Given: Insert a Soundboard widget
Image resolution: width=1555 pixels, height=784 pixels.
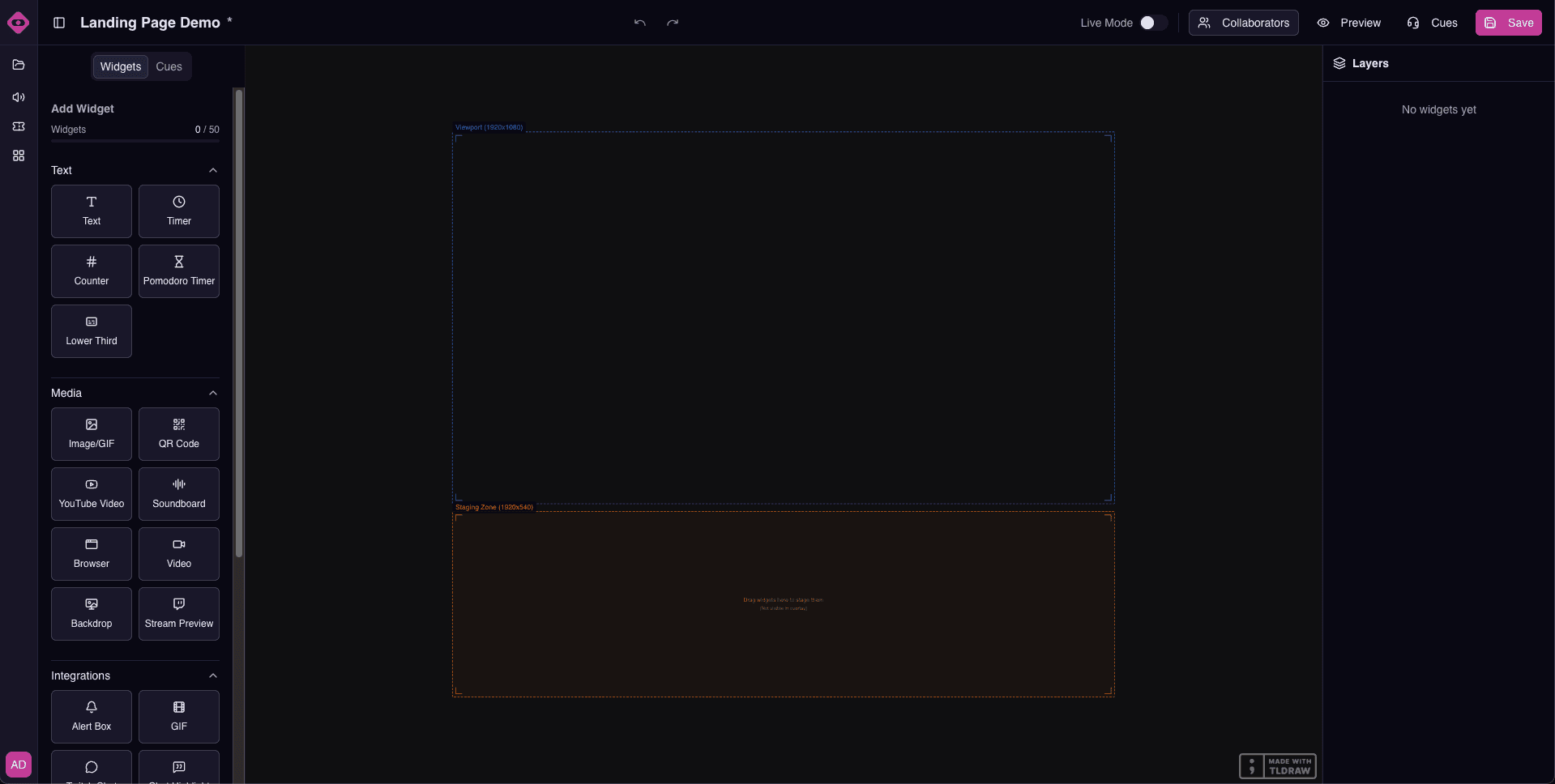Looking at the screenshot, I should (178, 494).
